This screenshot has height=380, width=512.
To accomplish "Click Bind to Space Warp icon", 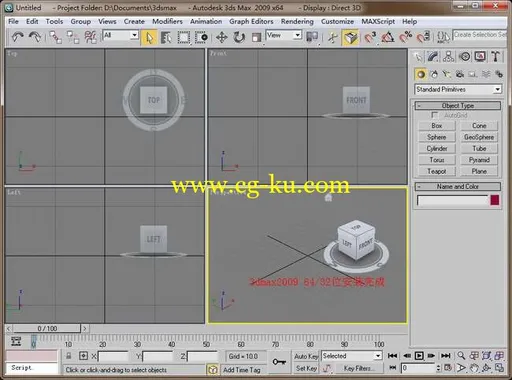I will (91, 37).
